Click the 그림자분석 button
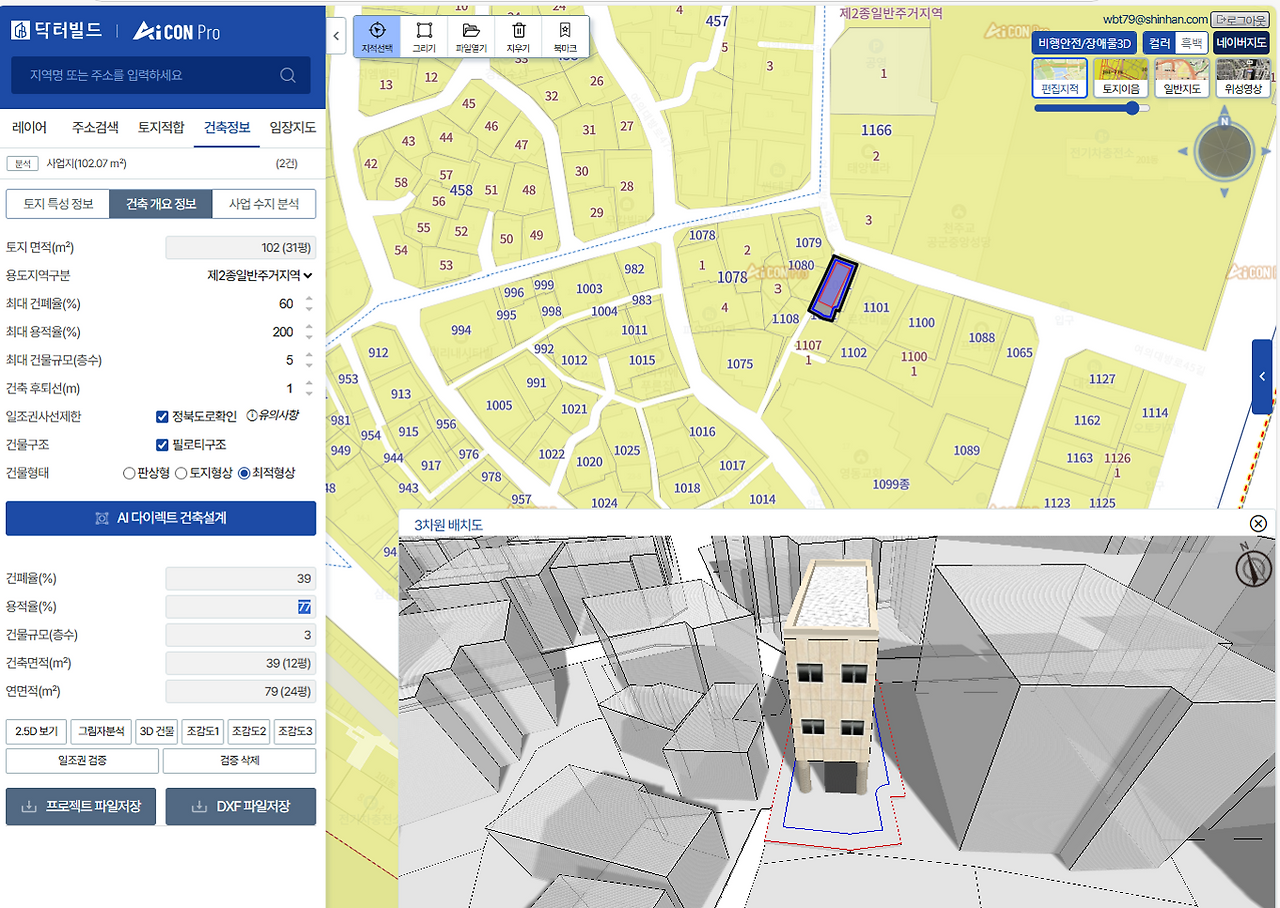Viewport: 1280px width, 908px height. coord(101,731)
